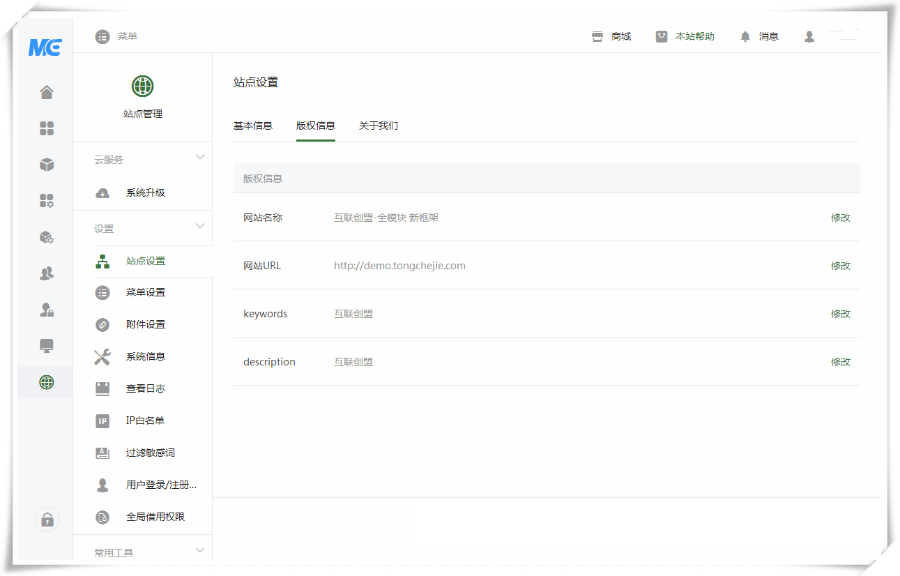Viewport: 900px width, 576px height.
Task: Select the globe site management sidebar icon
Action: coord(46,382)
